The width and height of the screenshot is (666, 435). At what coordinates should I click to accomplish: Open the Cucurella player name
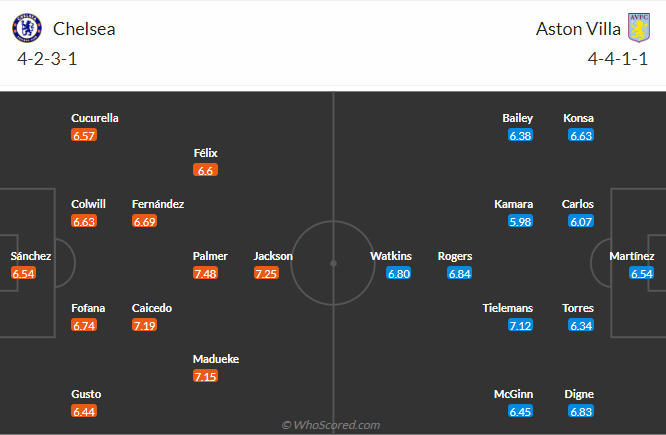tap(95, 118)
